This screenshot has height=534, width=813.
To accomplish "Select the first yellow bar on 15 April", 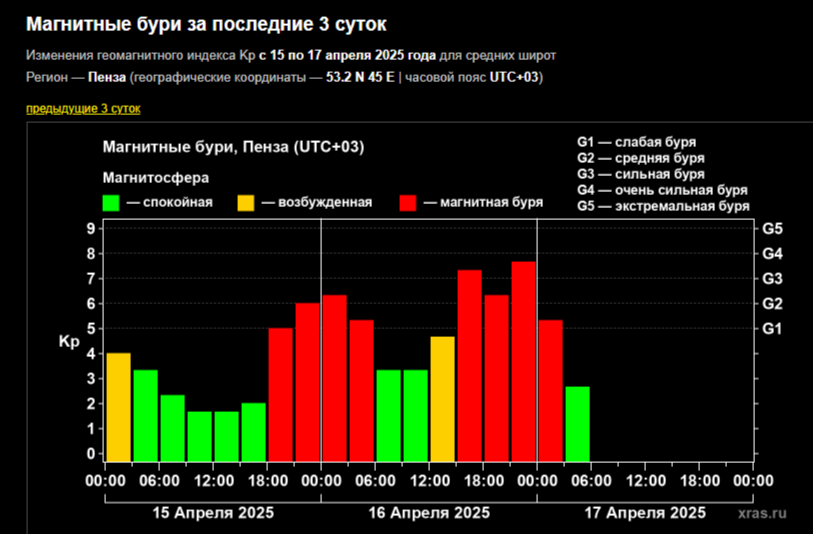I will (118, 408).
